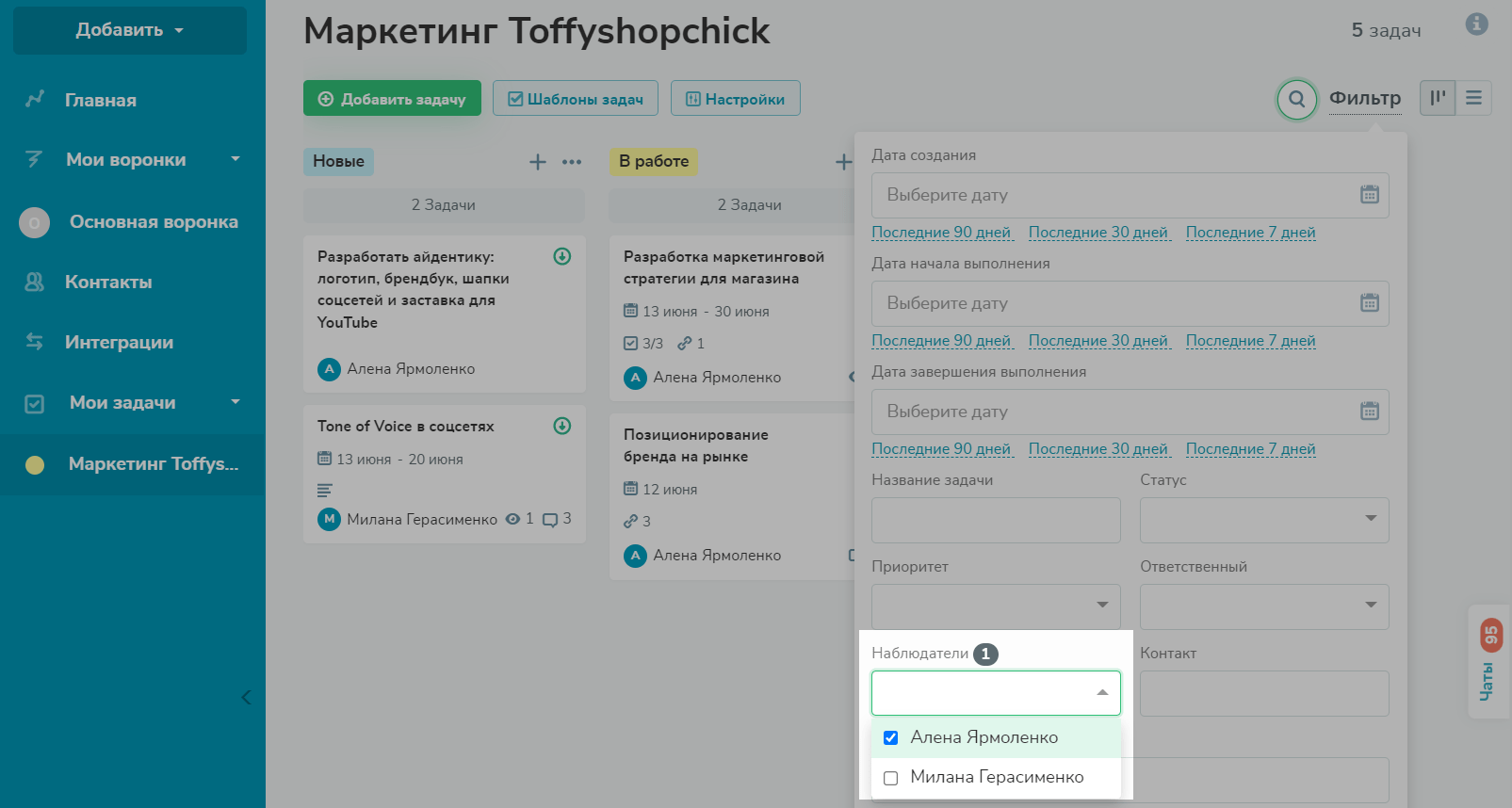The image size is (1512, 808).
Task: Click checklist 3/3 icon on strategy card
Action: click(x=631, y=344)
